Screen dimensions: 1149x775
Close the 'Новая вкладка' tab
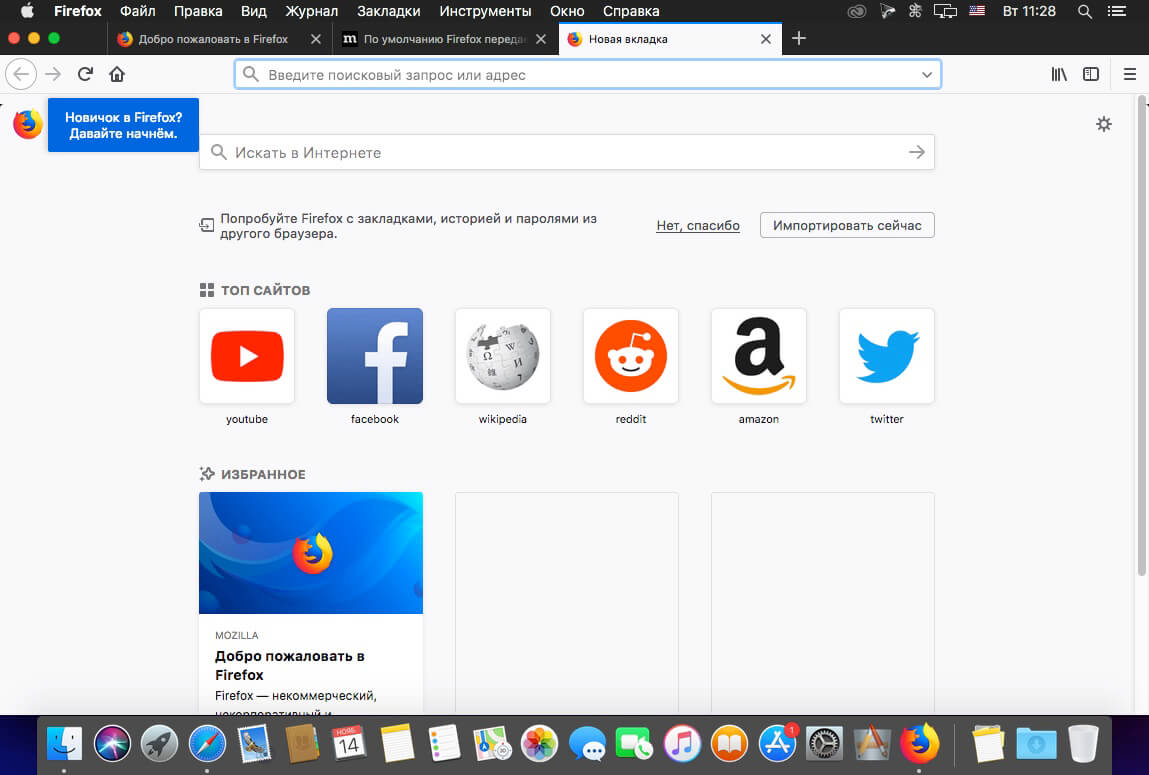click(x=766, y=39)
